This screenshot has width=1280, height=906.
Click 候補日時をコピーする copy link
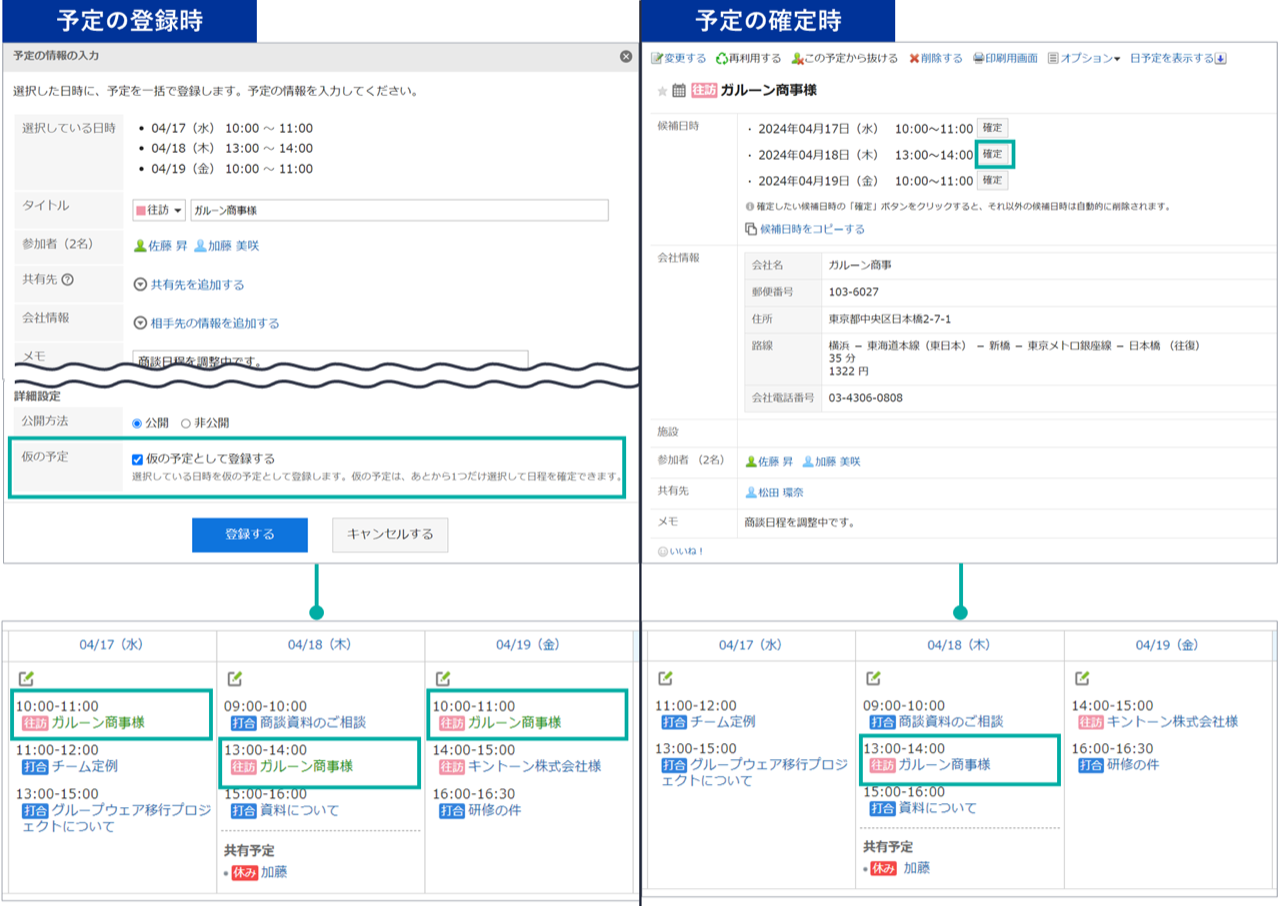point(805,229)
